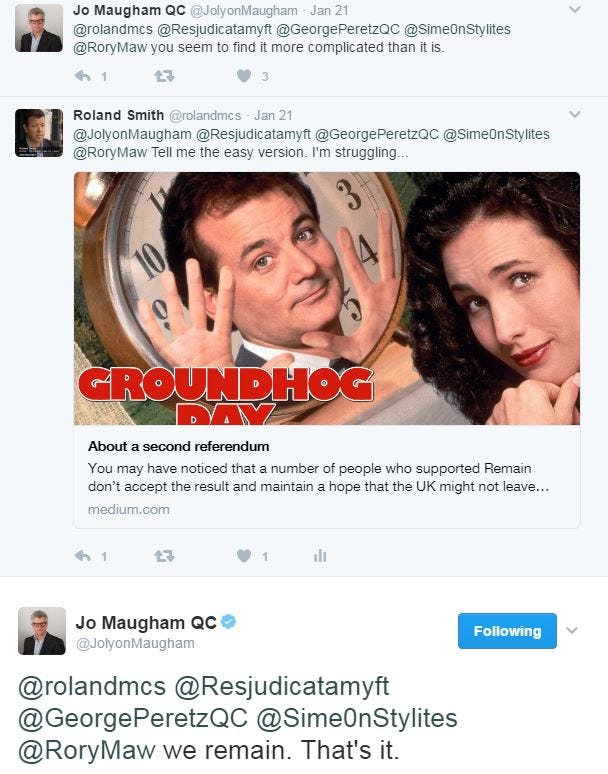The height and width of the screenshot is (774, 608).
Task: Open @JolyonMaugham handle below main author name
Action: click(x=135, y=644)
